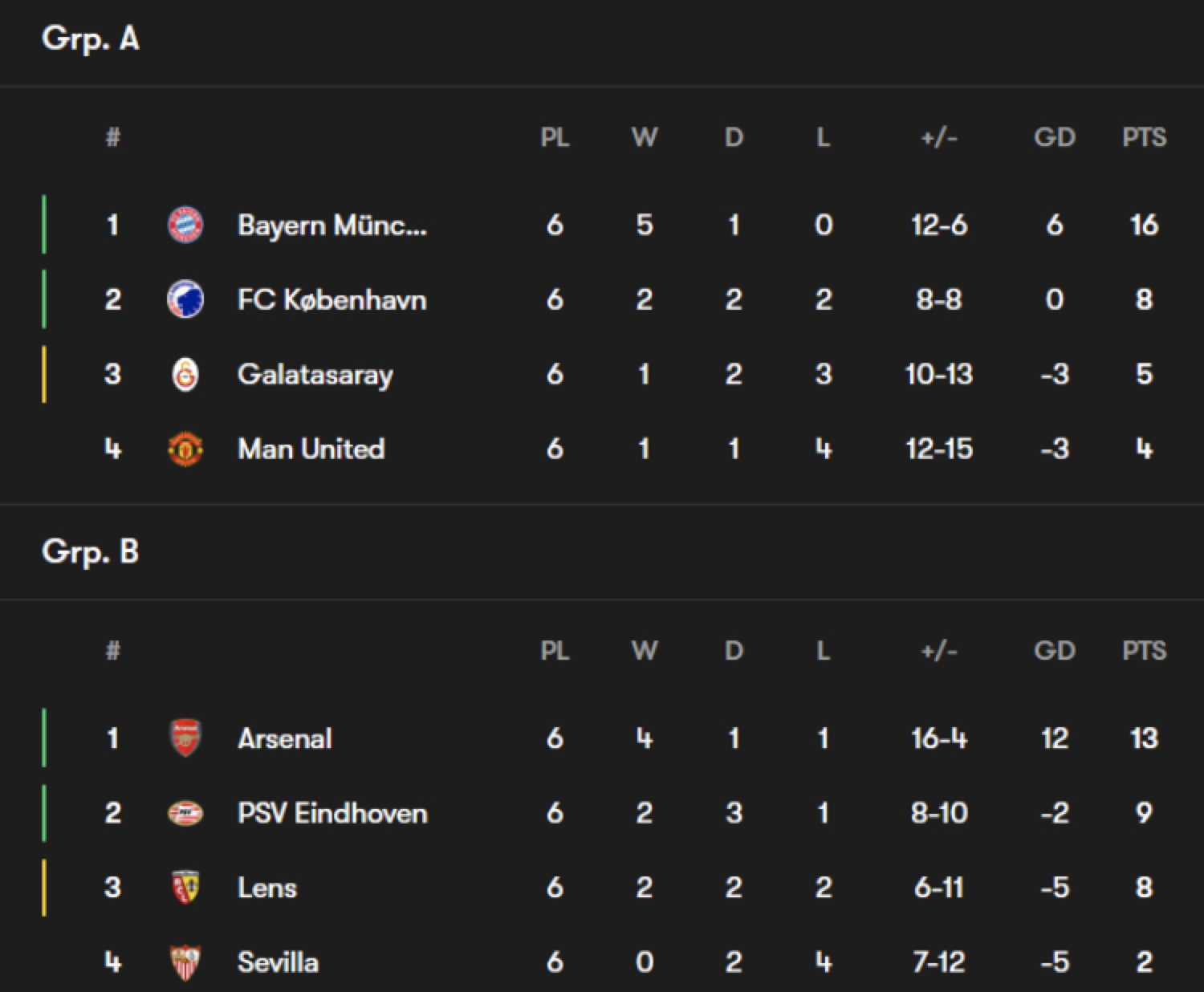Click the Galatasaray club crest
Screen dimensions: 1204x992
185,374
